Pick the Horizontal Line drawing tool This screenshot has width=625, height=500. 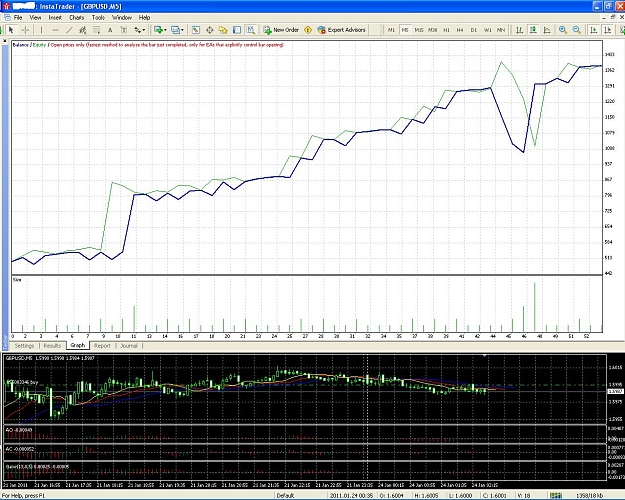pos(55,30)
